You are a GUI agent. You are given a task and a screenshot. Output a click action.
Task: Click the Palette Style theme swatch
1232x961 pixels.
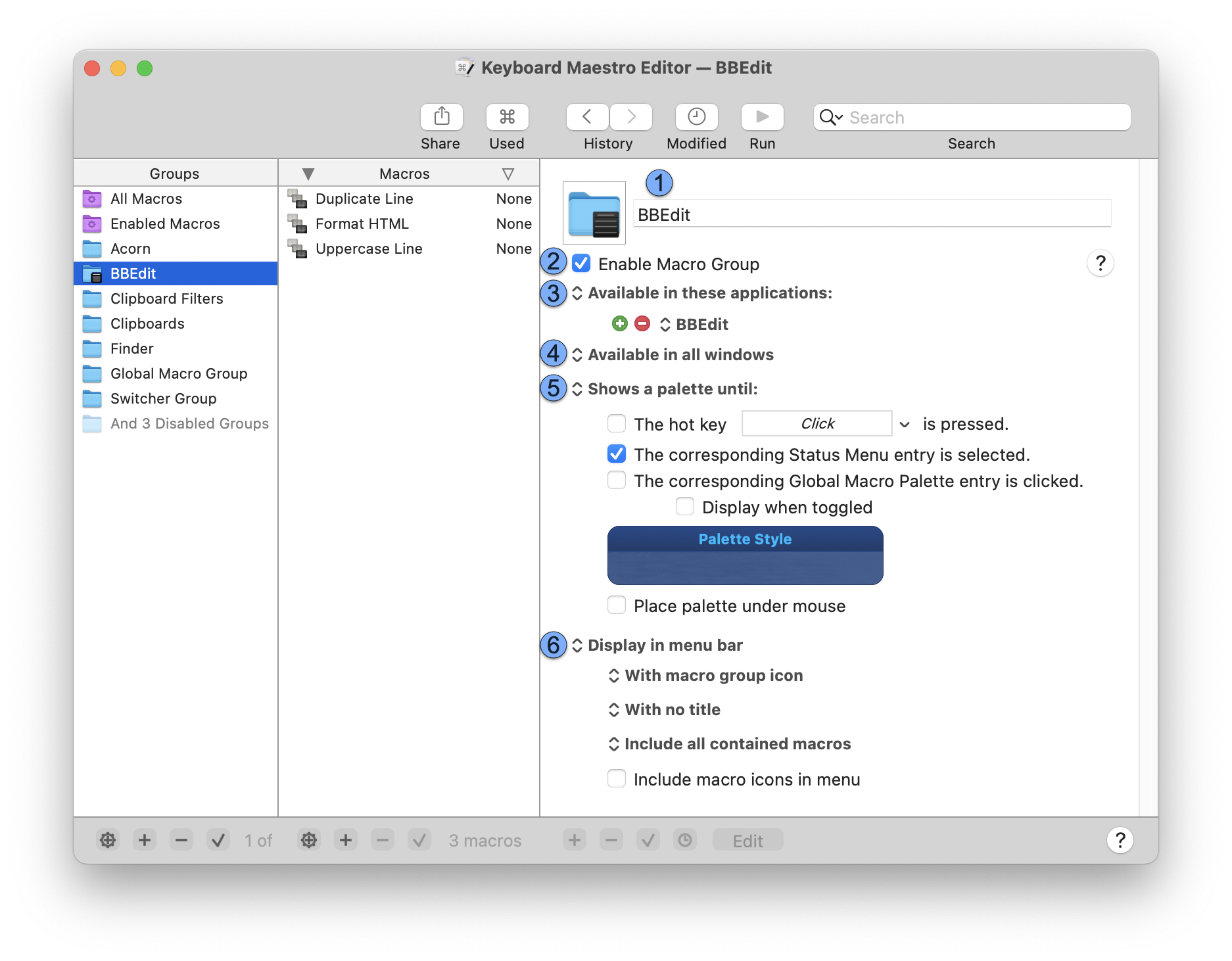[745, 555]
